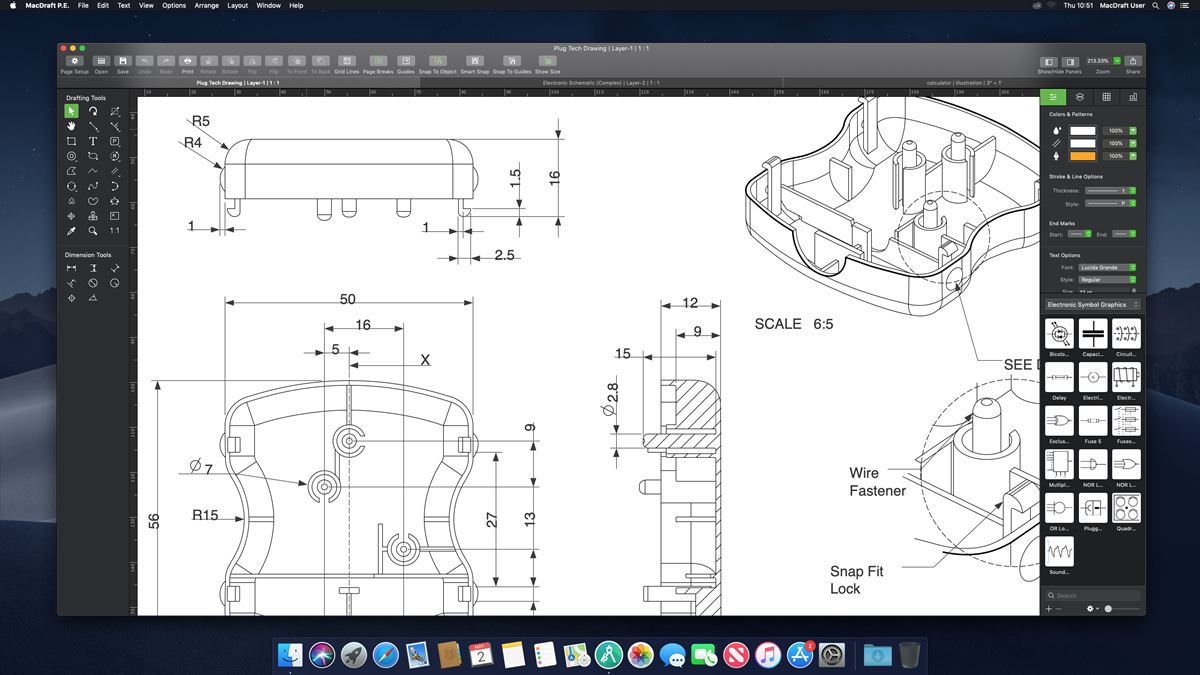1200x675 pixels.
Task: Open Safari from the Dock
Action: click(386, 655)
